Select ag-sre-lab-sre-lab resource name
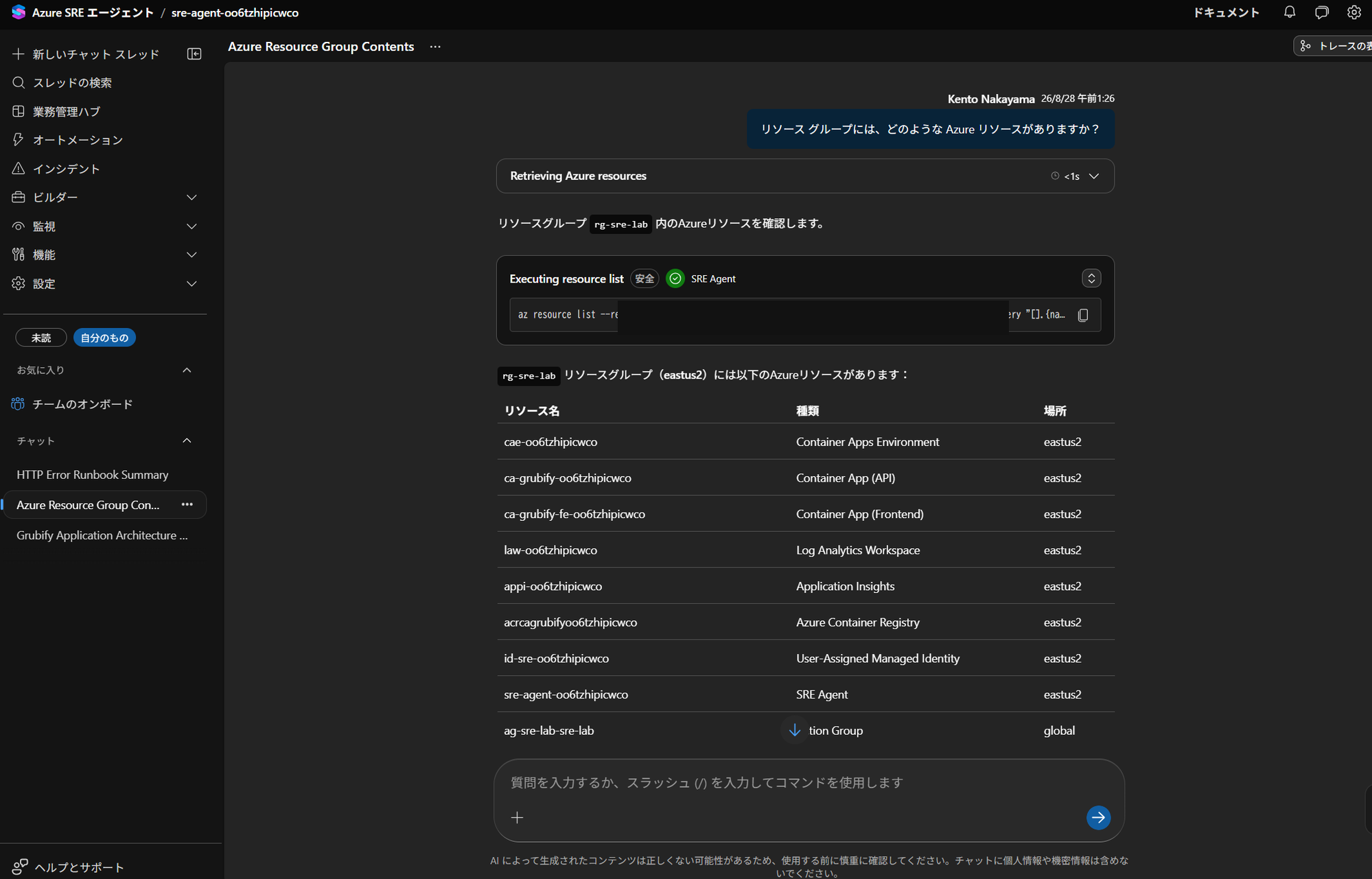The width and height of the screenshot is (1372, 879). [548, 731]
